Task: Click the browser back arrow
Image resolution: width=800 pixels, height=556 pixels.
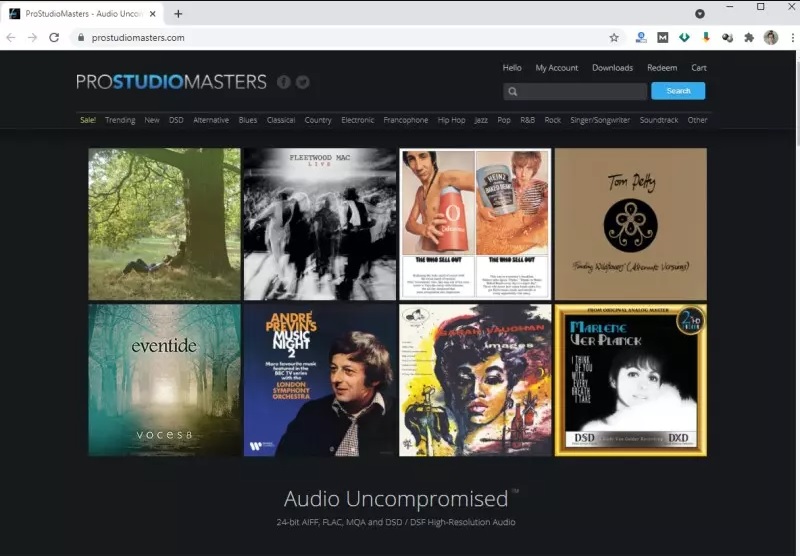Action: (x=11, y=38)
